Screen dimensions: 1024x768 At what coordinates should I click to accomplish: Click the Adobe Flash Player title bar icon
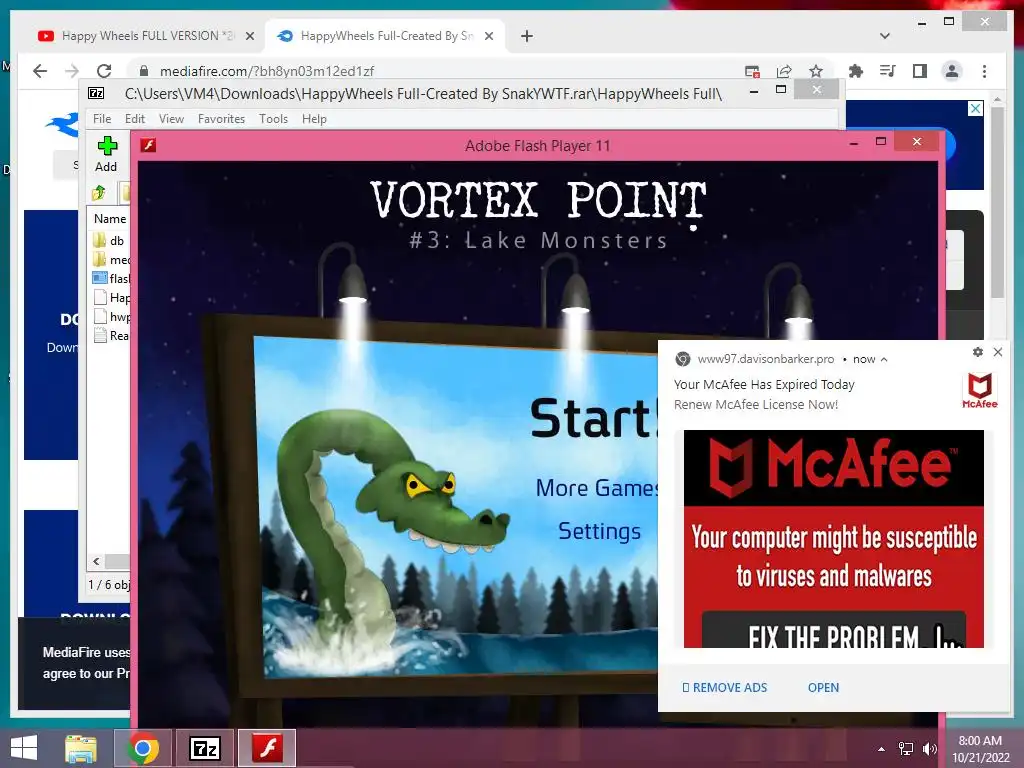149,145
